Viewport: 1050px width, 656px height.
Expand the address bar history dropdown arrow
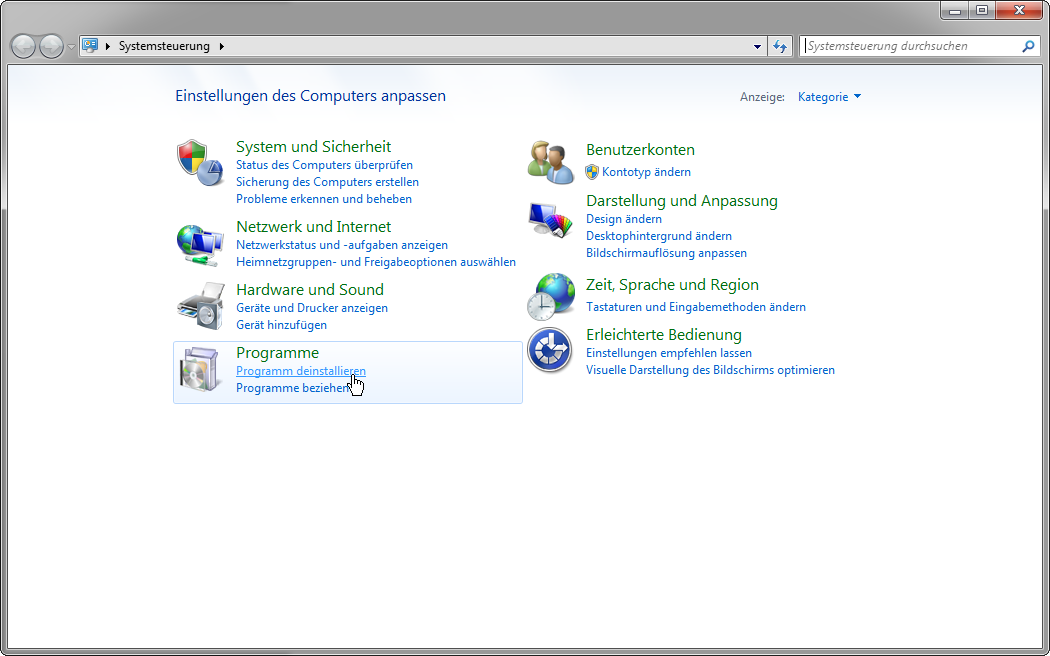click(x=757, y=46)
